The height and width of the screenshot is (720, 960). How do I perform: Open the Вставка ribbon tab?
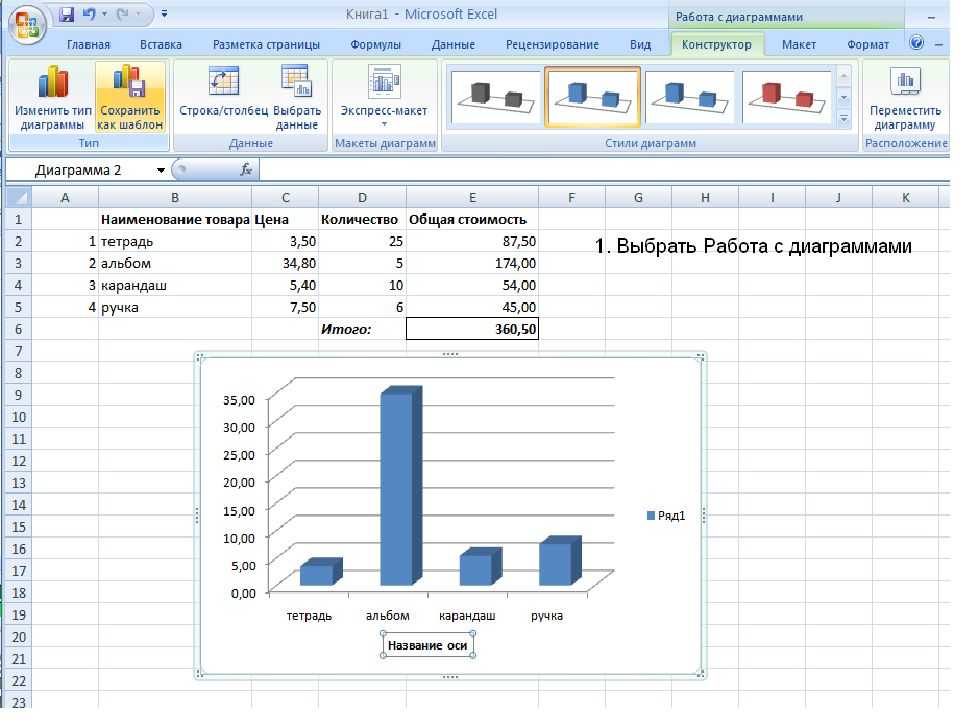click(160, 45)
